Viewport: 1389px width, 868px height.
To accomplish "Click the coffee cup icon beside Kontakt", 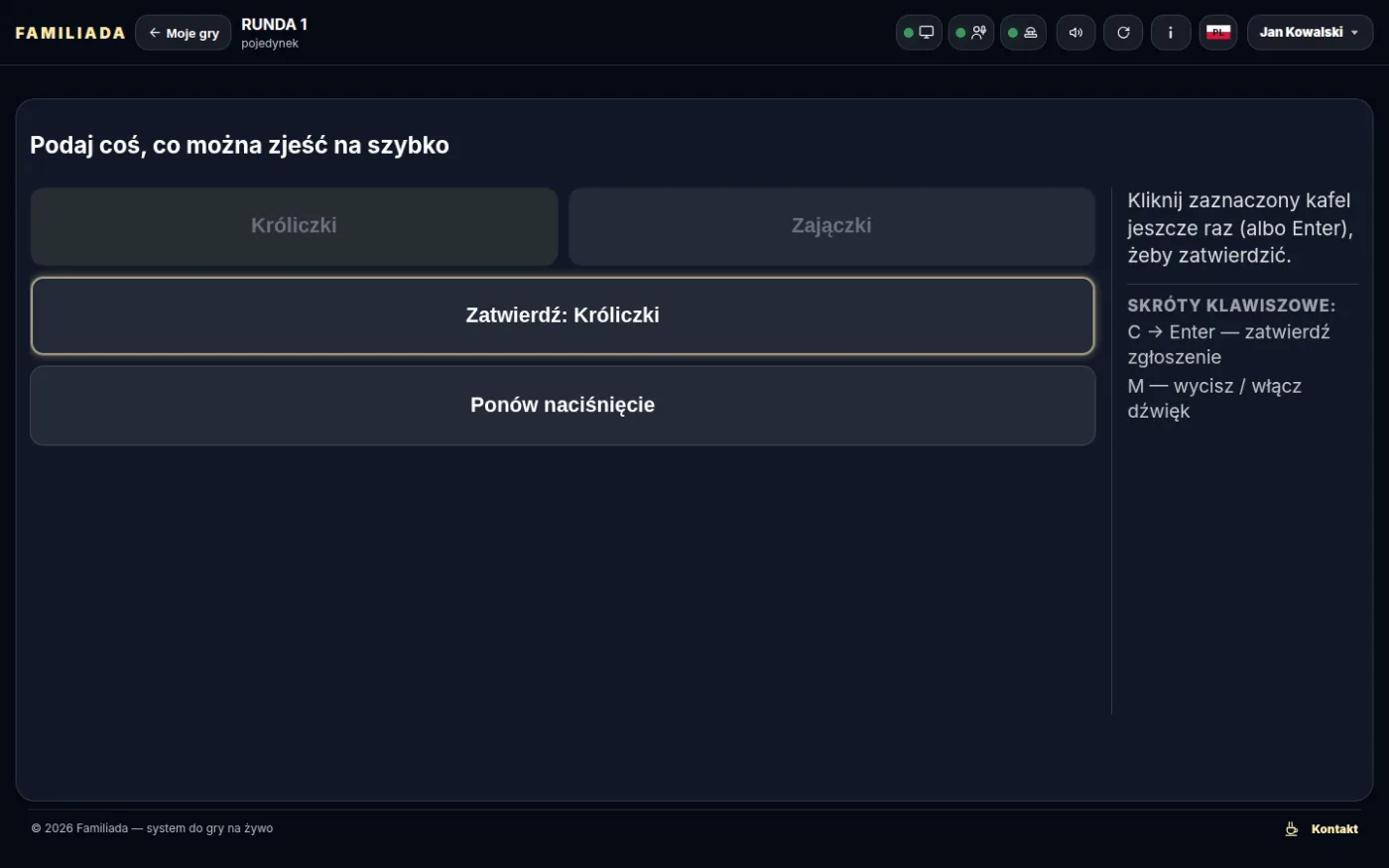I will (1292, 829).
